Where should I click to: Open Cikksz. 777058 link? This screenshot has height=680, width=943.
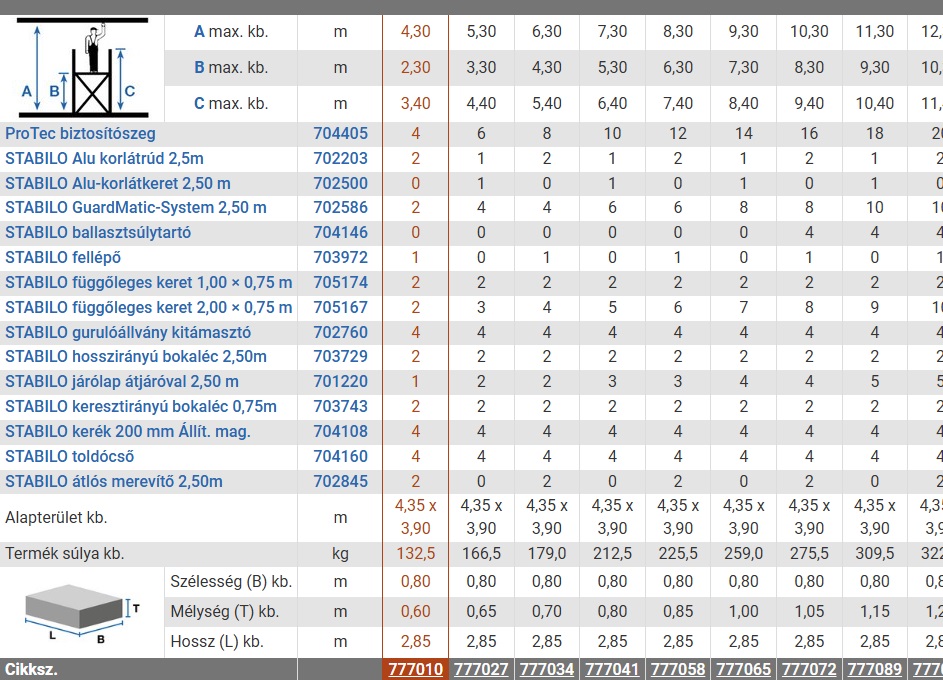point(678,669)
